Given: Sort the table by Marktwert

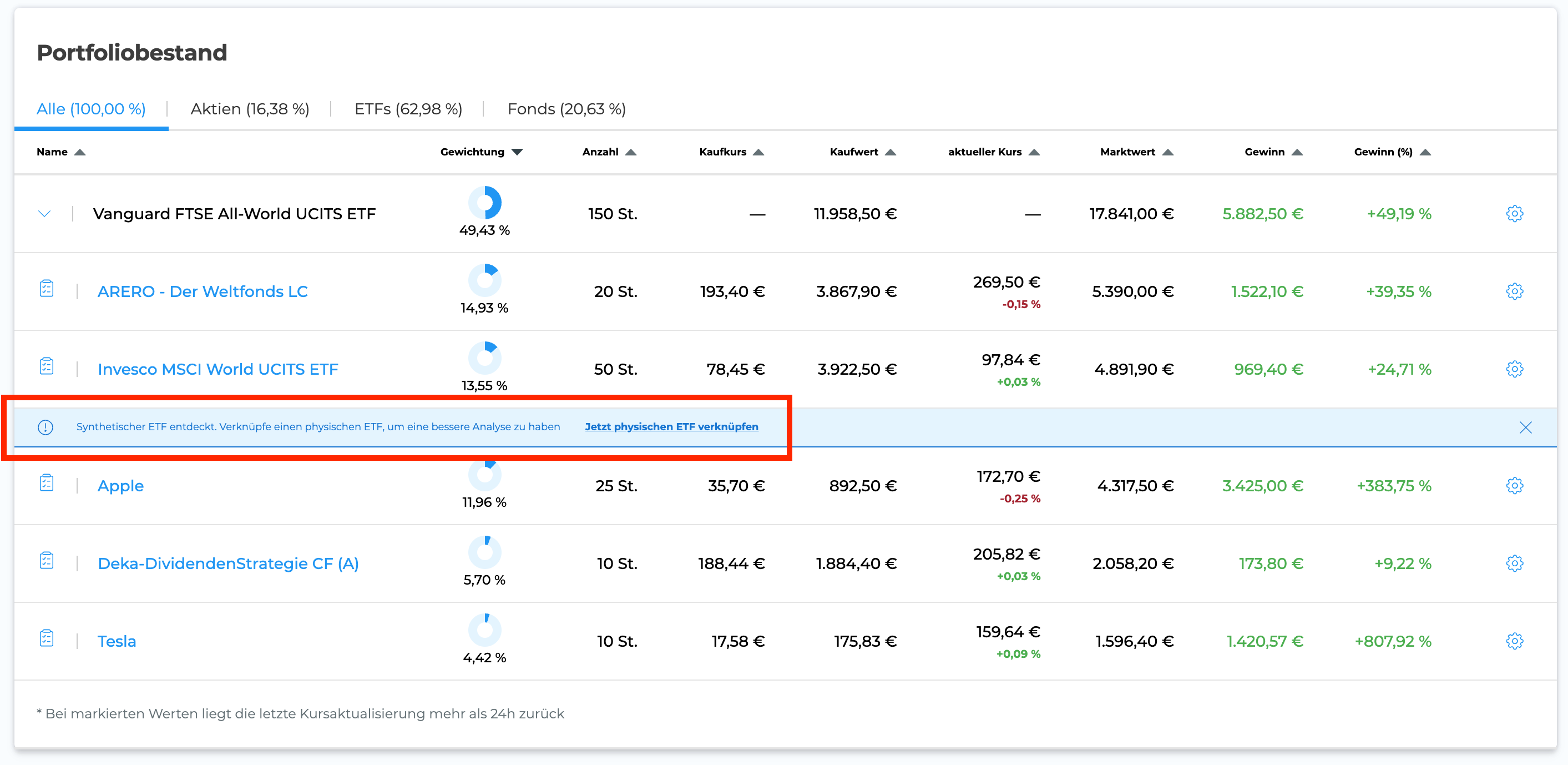Looking at the screenshot, I should pyautogui.click(x=1136, y=152).
